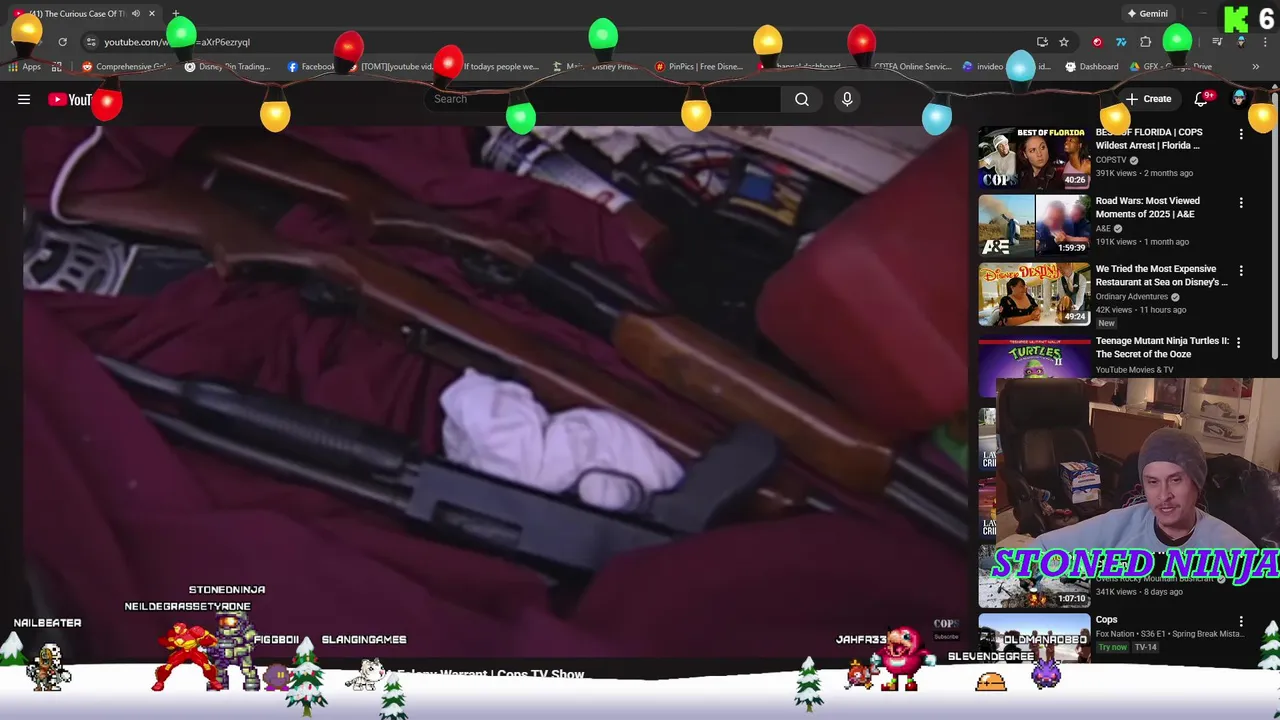Open the blue 7TV extension icon
This screenshot has width=1280, height=720.
1121,42
